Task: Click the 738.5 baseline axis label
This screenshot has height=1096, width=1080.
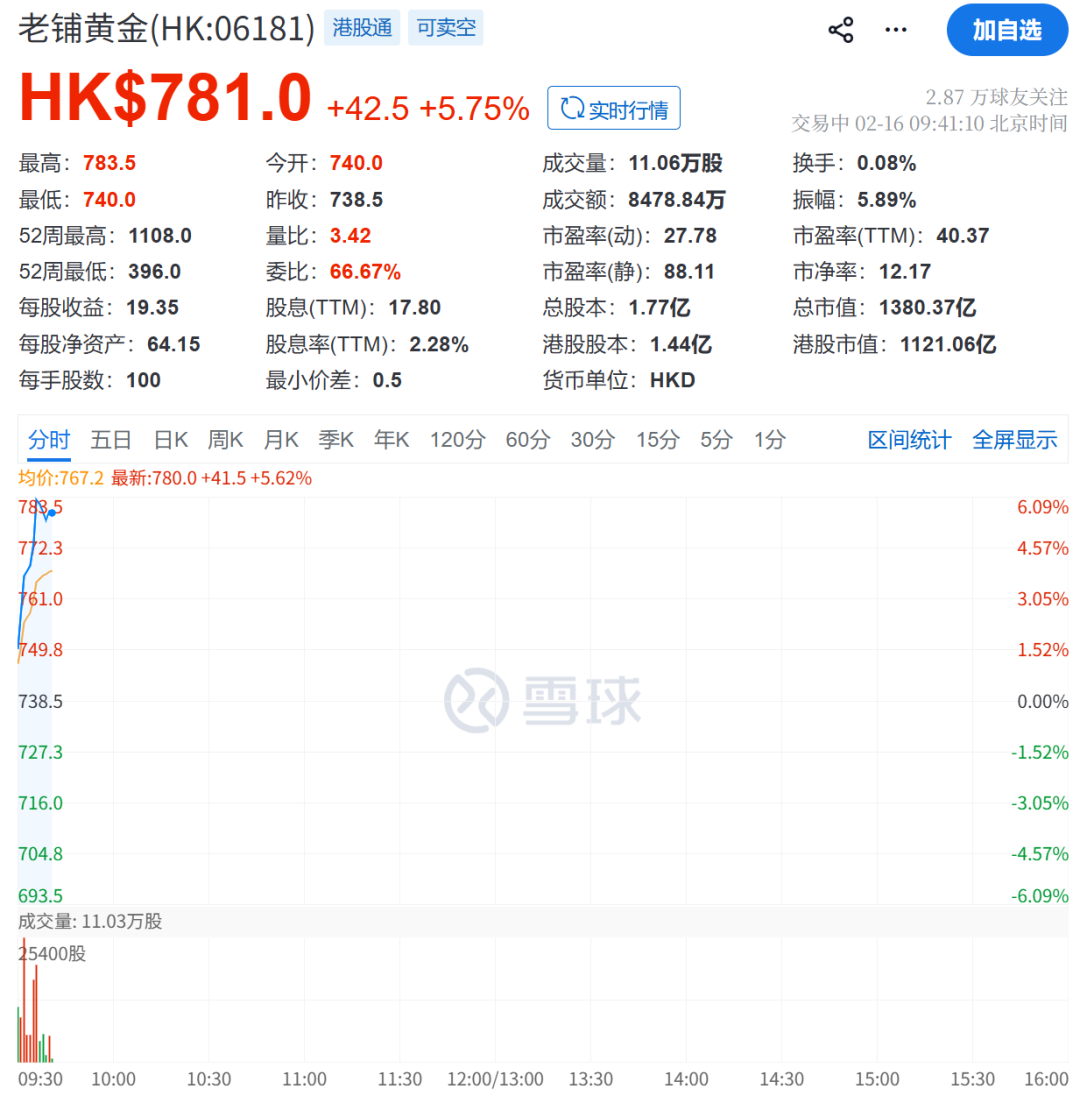Action: 41,701
